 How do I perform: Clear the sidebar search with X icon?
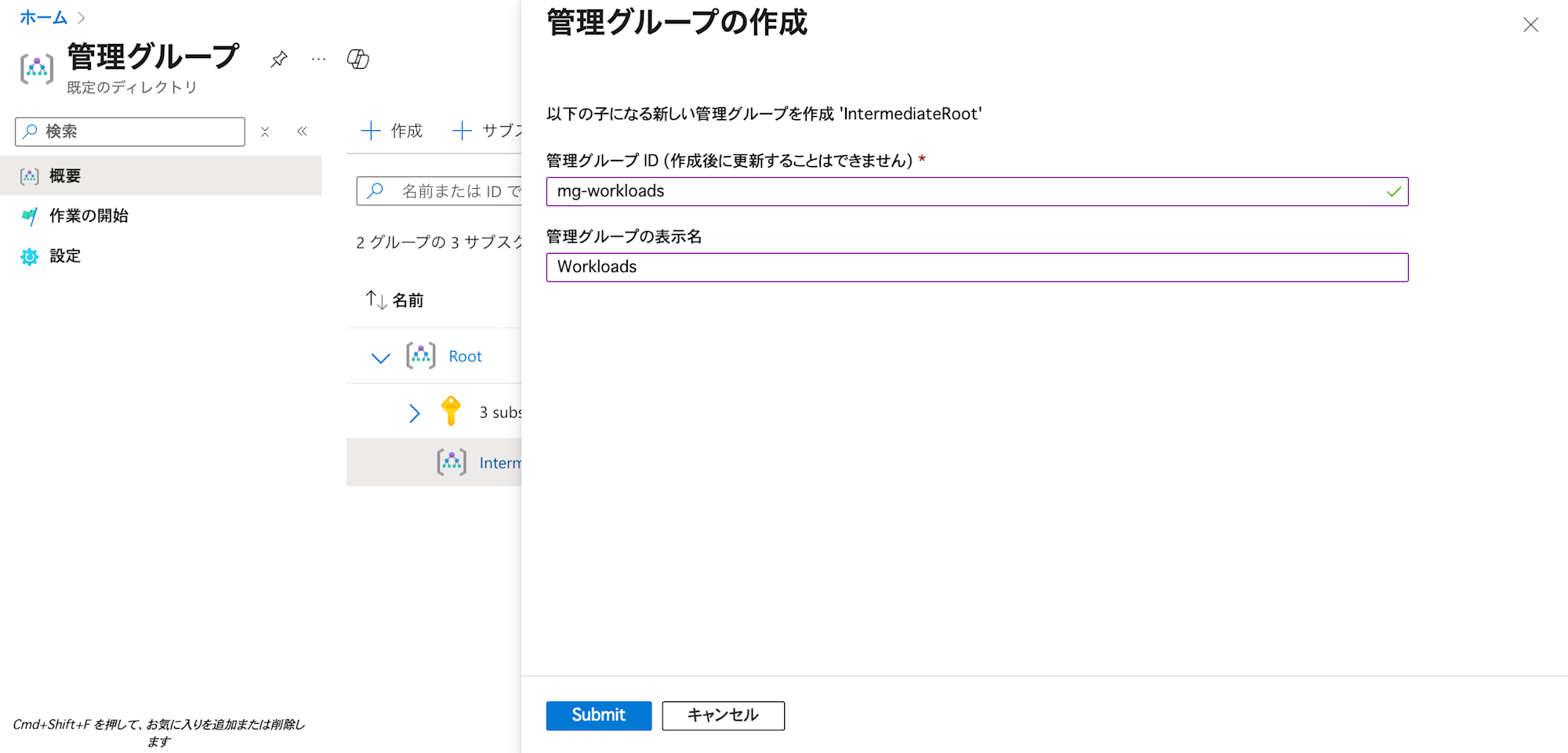pyautogui.click(x=265, y=132)
